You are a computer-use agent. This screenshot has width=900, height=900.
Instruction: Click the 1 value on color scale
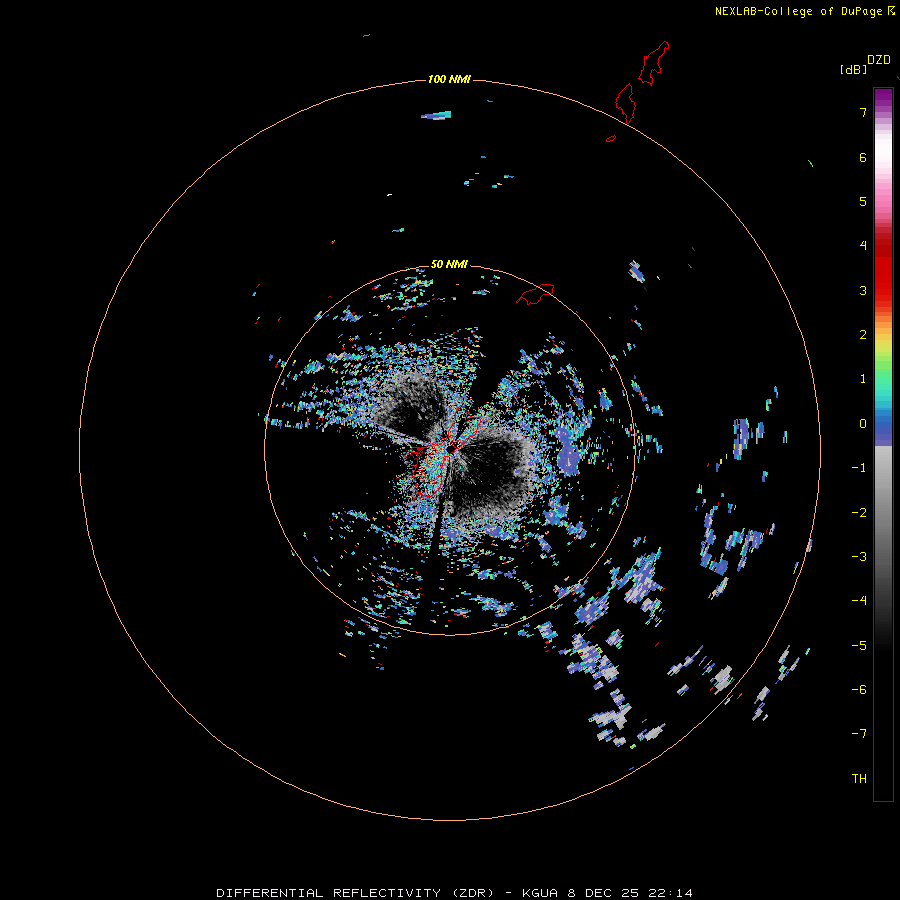click(x=863, y=379)
